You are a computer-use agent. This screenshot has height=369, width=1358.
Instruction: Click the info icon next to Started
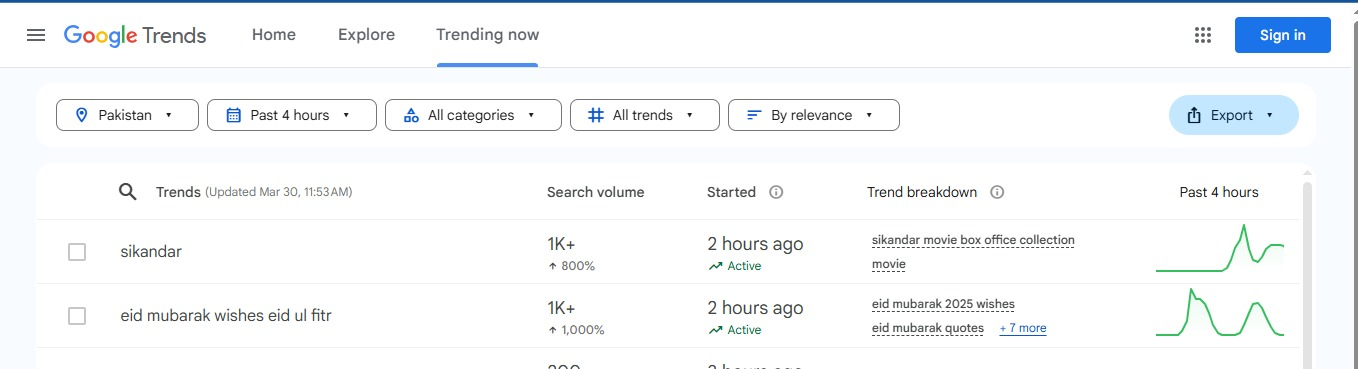[x=776, y=192]
